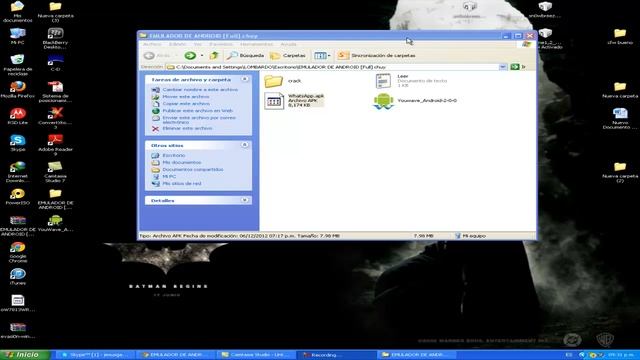The image size is (640, 360).
Task: Launch Skype from the desktop icon
Action: (17, 143)
